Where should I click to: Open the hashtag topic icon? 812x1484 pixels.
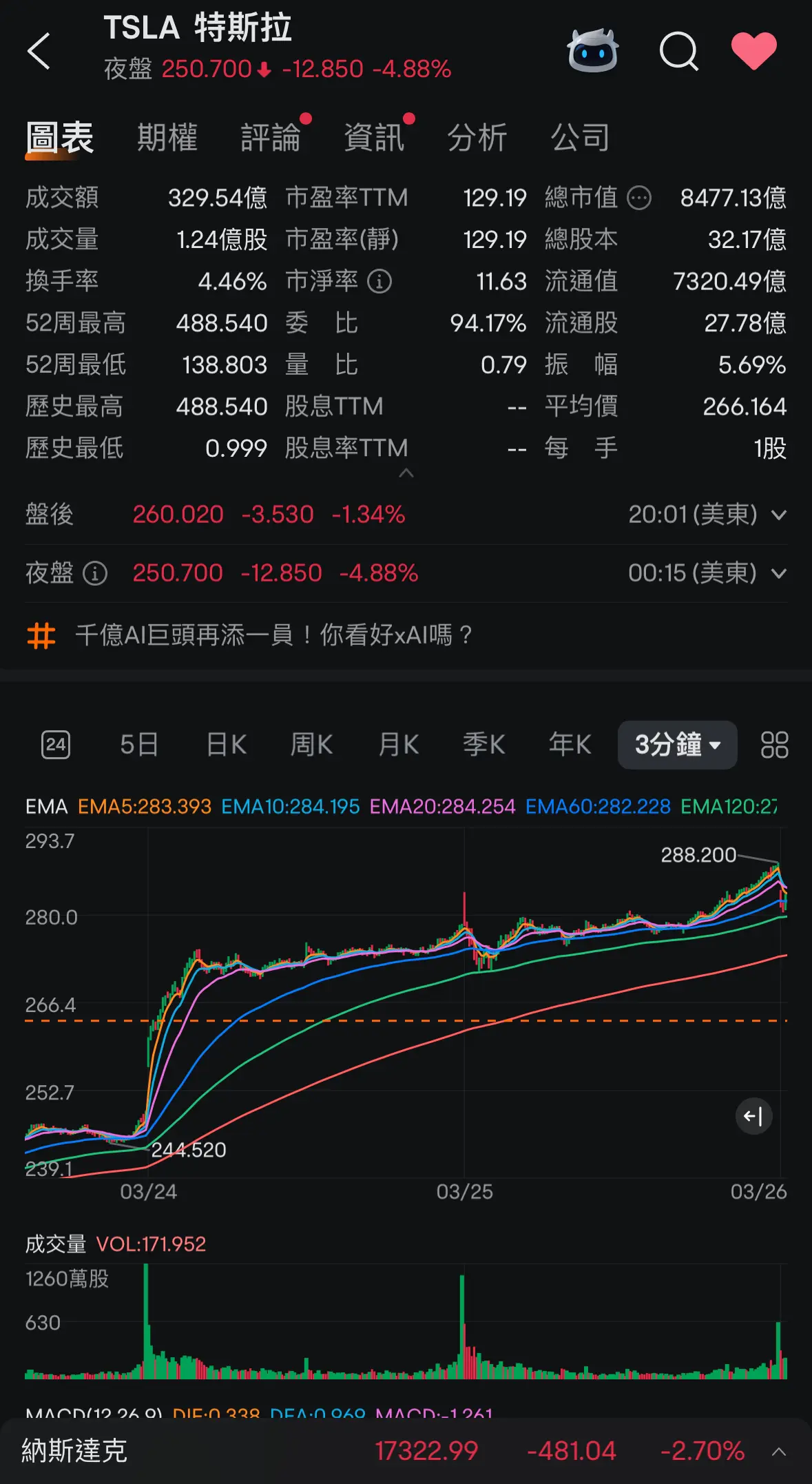point(41,635)
